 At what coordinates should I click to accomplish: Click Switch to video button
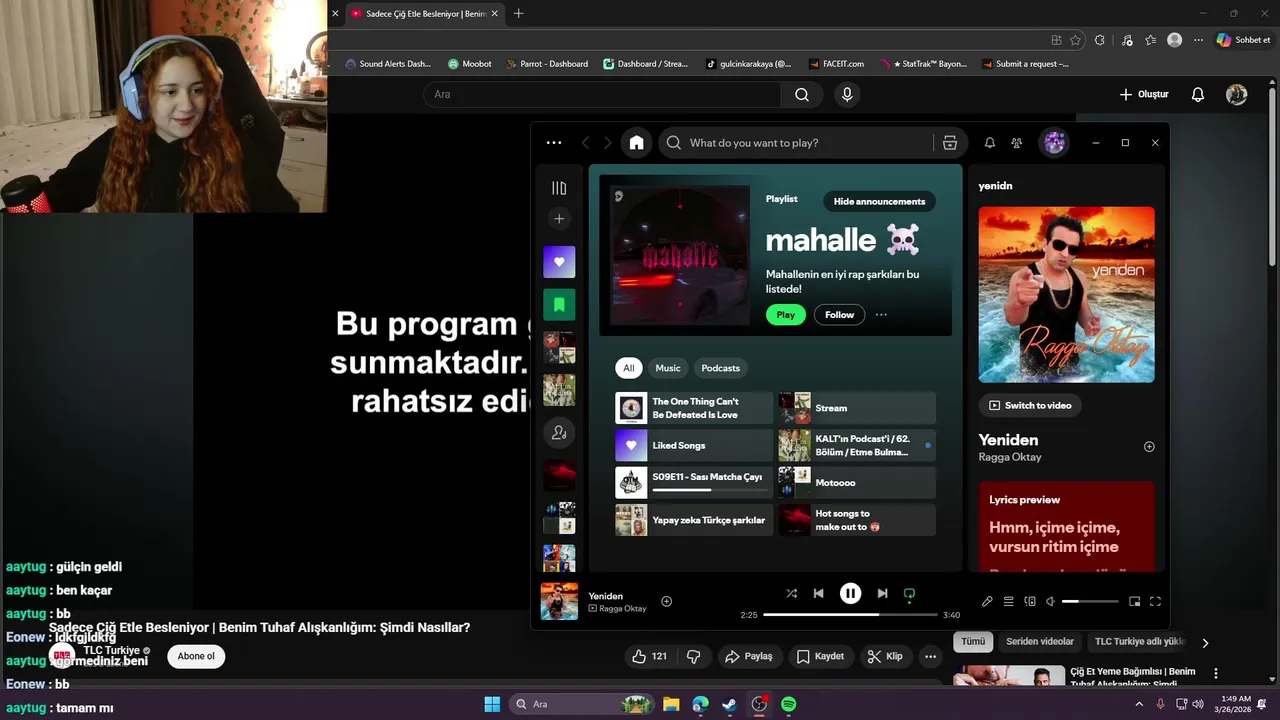tap(1030, 405)
